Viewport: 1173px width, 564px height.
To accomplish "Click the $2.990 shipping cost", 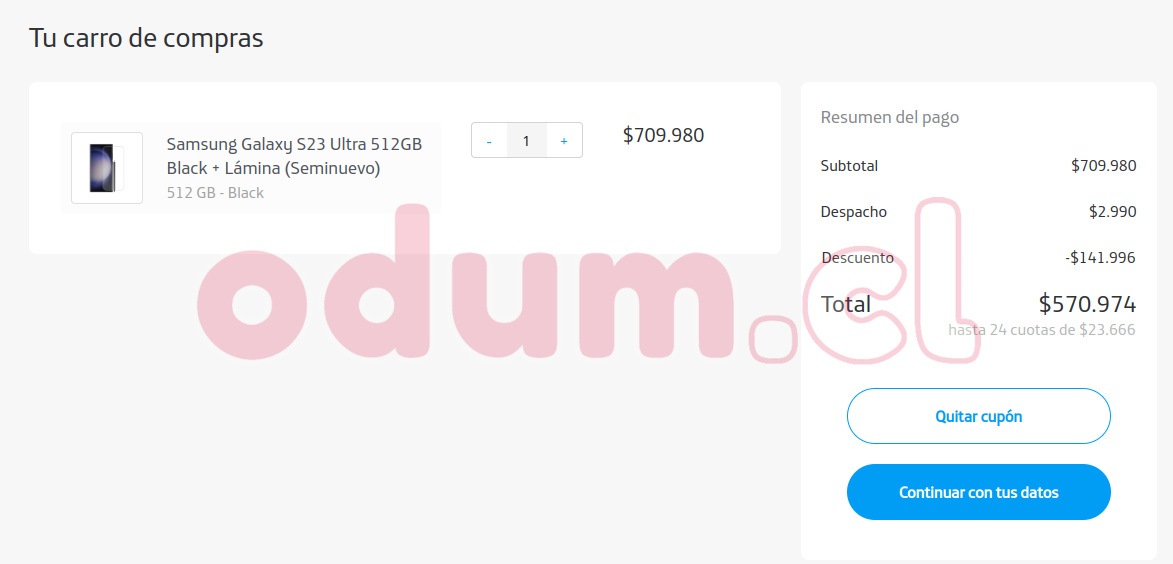I will (1112, 212).
